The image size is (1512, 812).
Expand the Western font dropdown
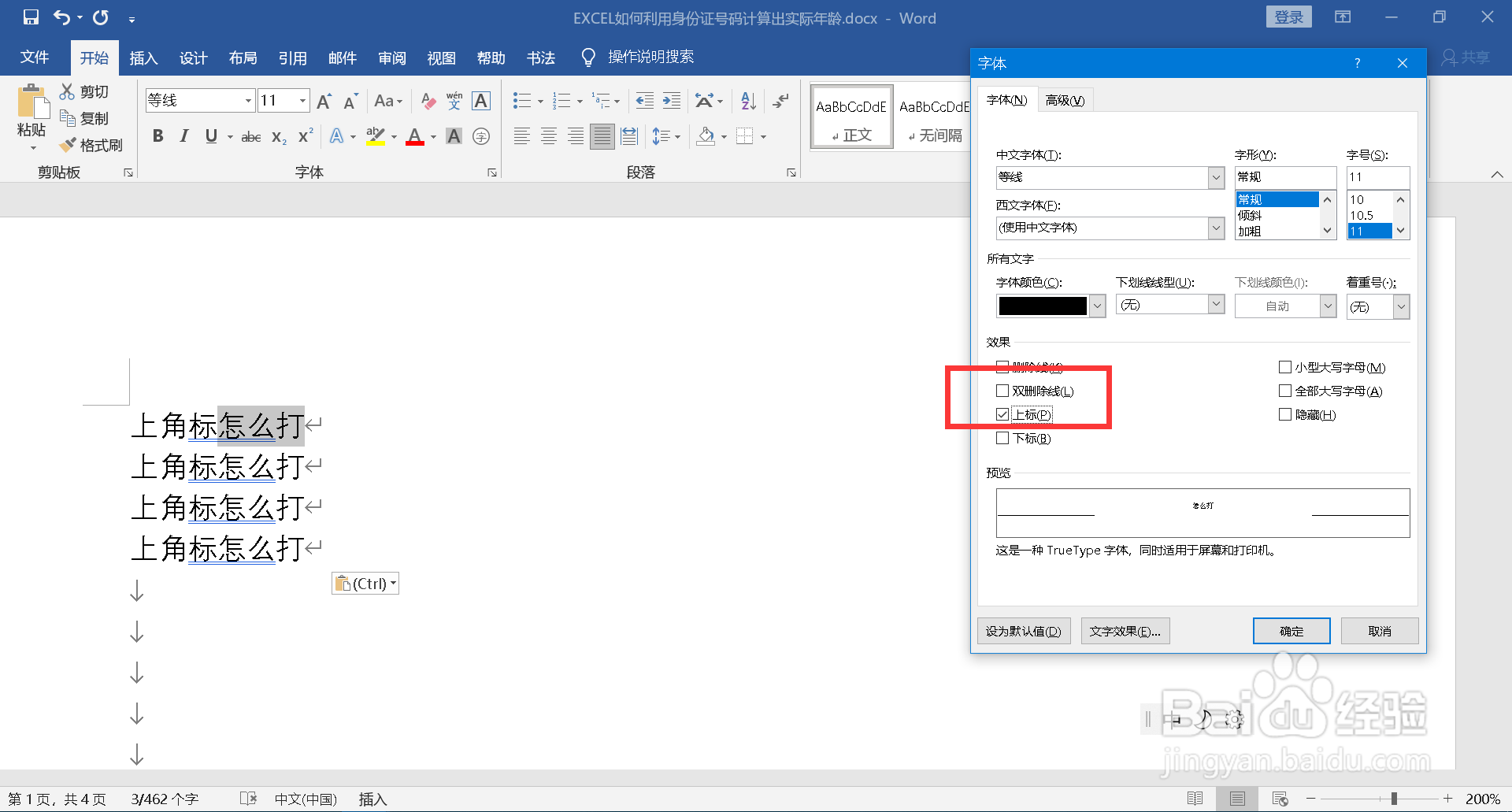[1216, 228]
